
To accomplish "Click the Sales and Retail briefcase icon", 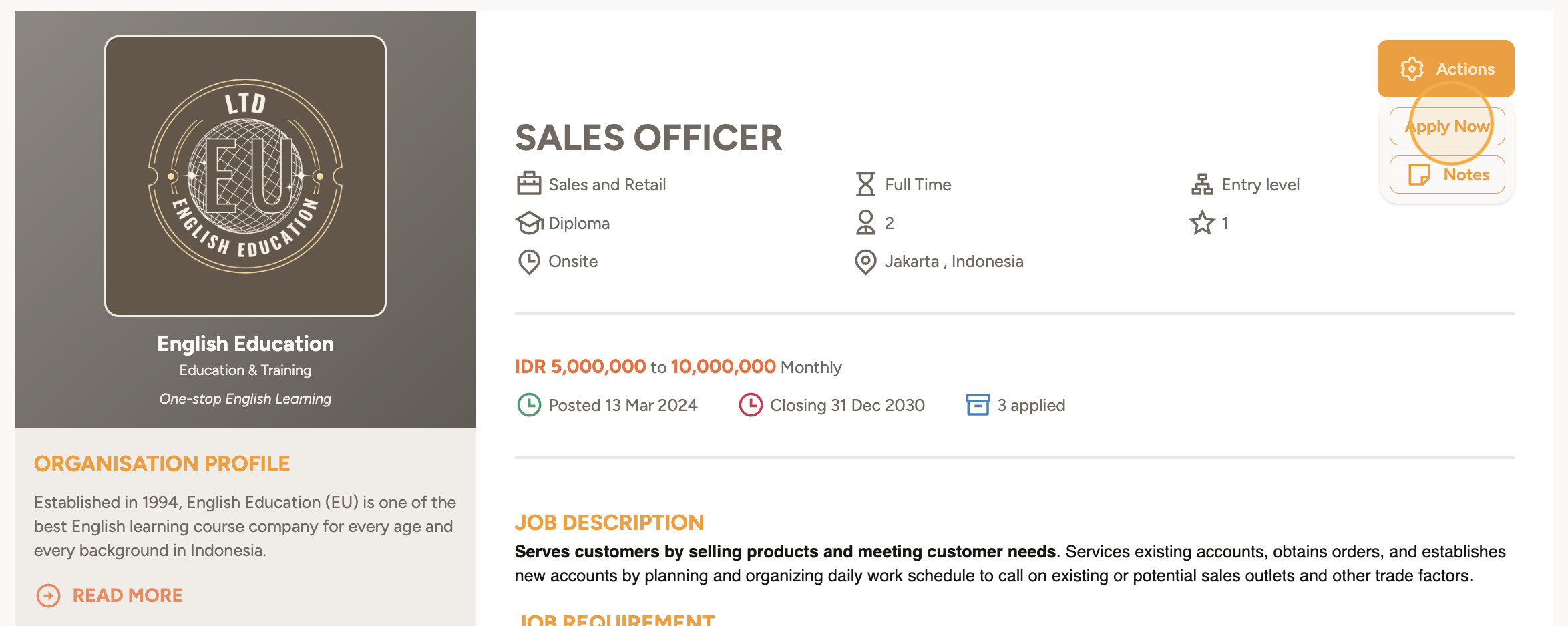I will point(529,184).
